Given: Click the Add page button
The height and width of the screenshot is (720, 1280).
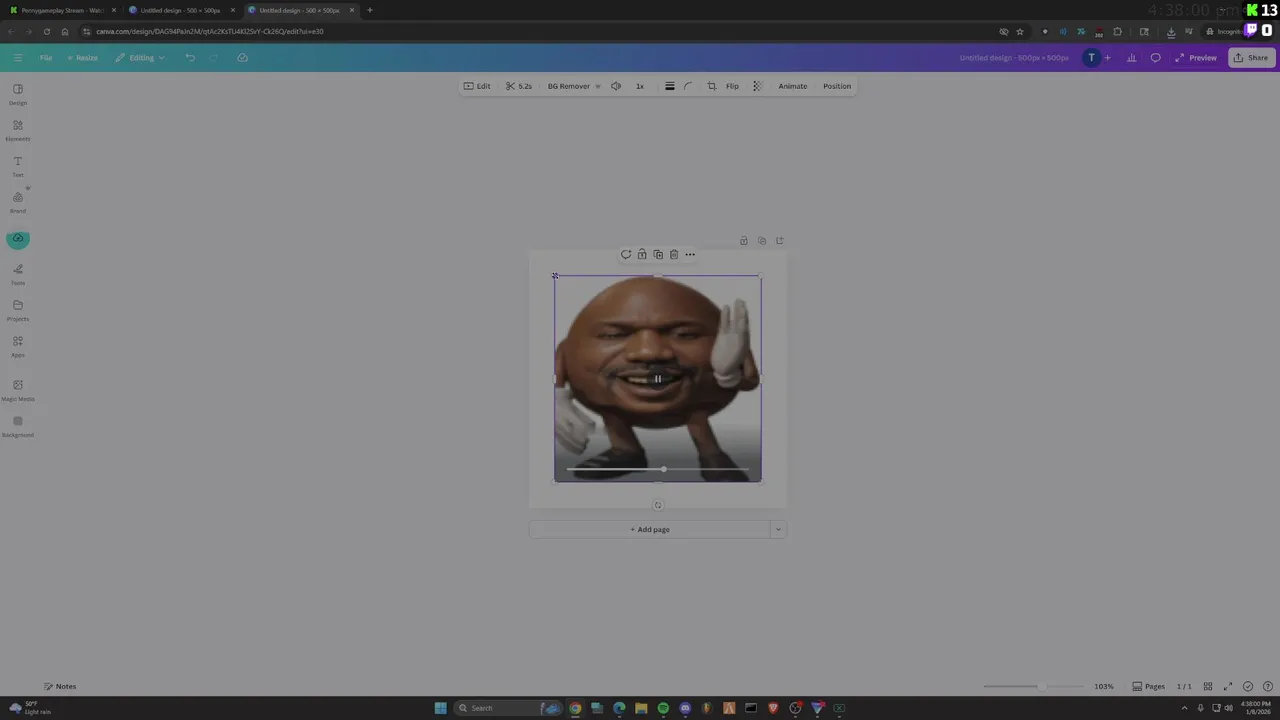Looking at the screenshot, I should pyautogui.click(x=650, y=530).
